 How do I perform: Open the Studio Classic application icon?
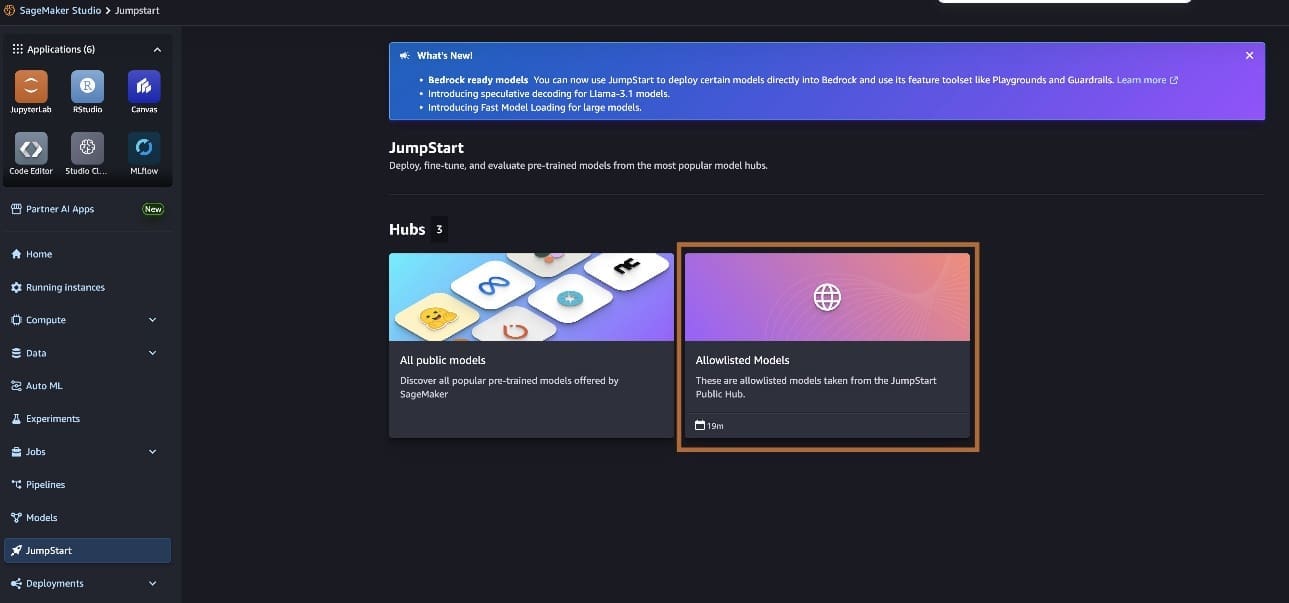coord(87,149)
